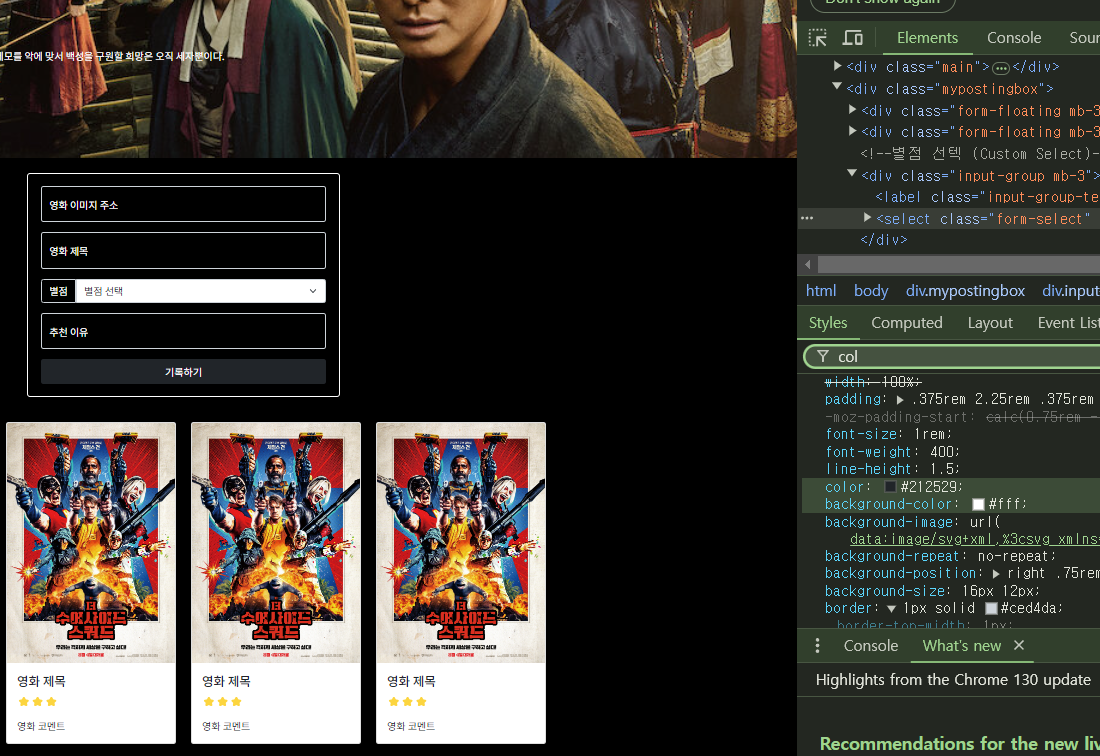Collapse the div mypostingbox node

[x=837, y=87]
